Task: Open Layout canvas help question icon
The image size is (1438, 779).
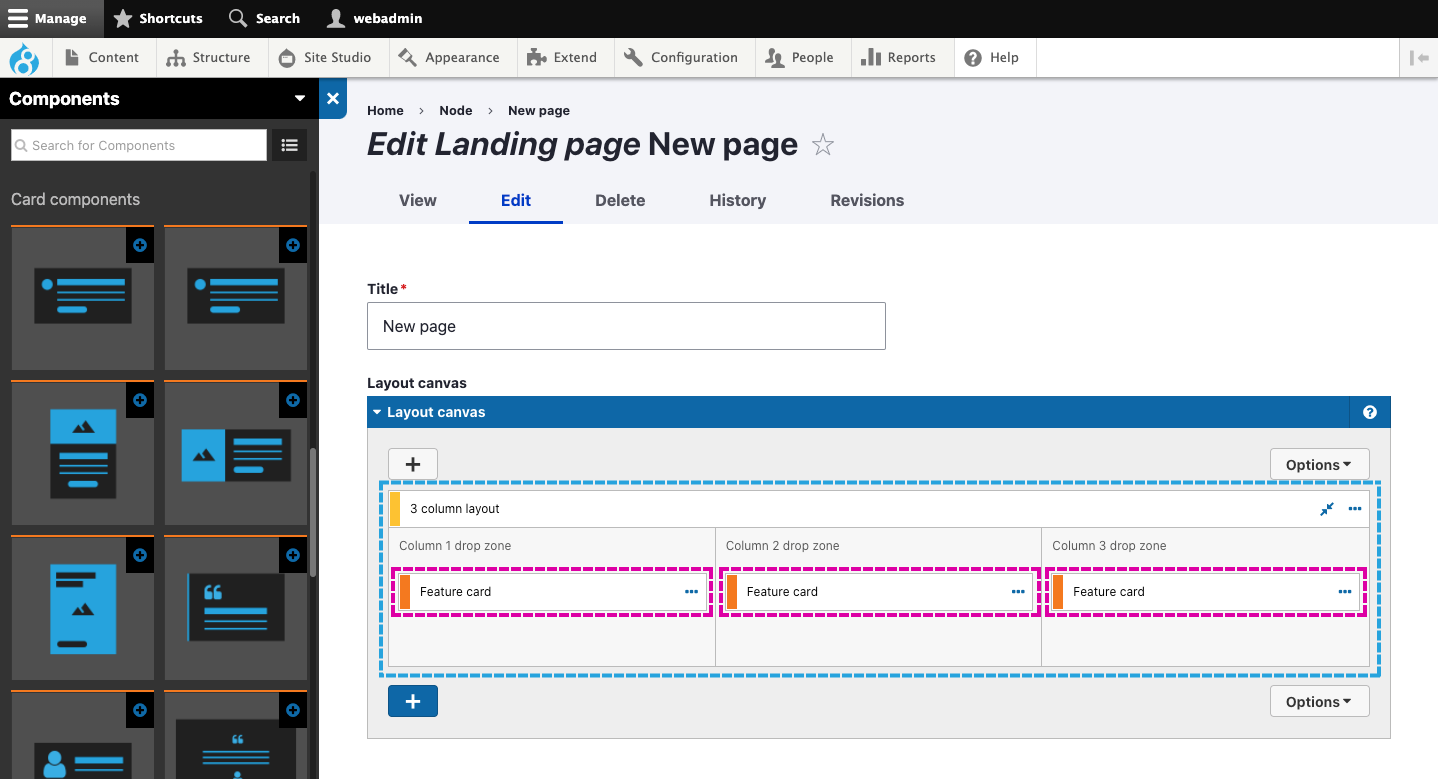Action: click(x=1370, y=412)
